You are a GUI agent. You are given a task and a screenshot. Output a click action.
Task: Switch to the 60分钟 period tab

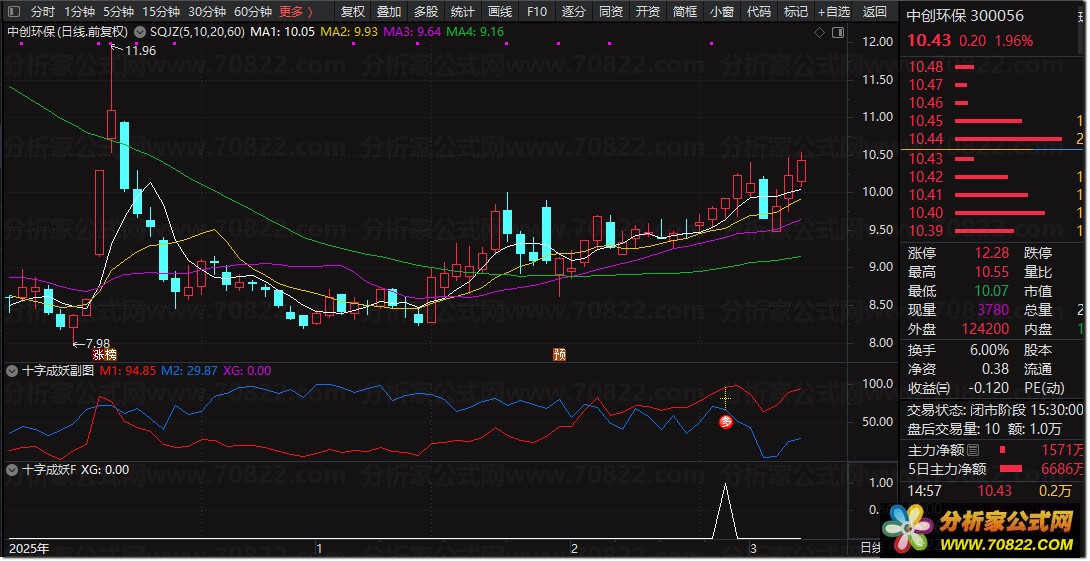coord(252,12)
